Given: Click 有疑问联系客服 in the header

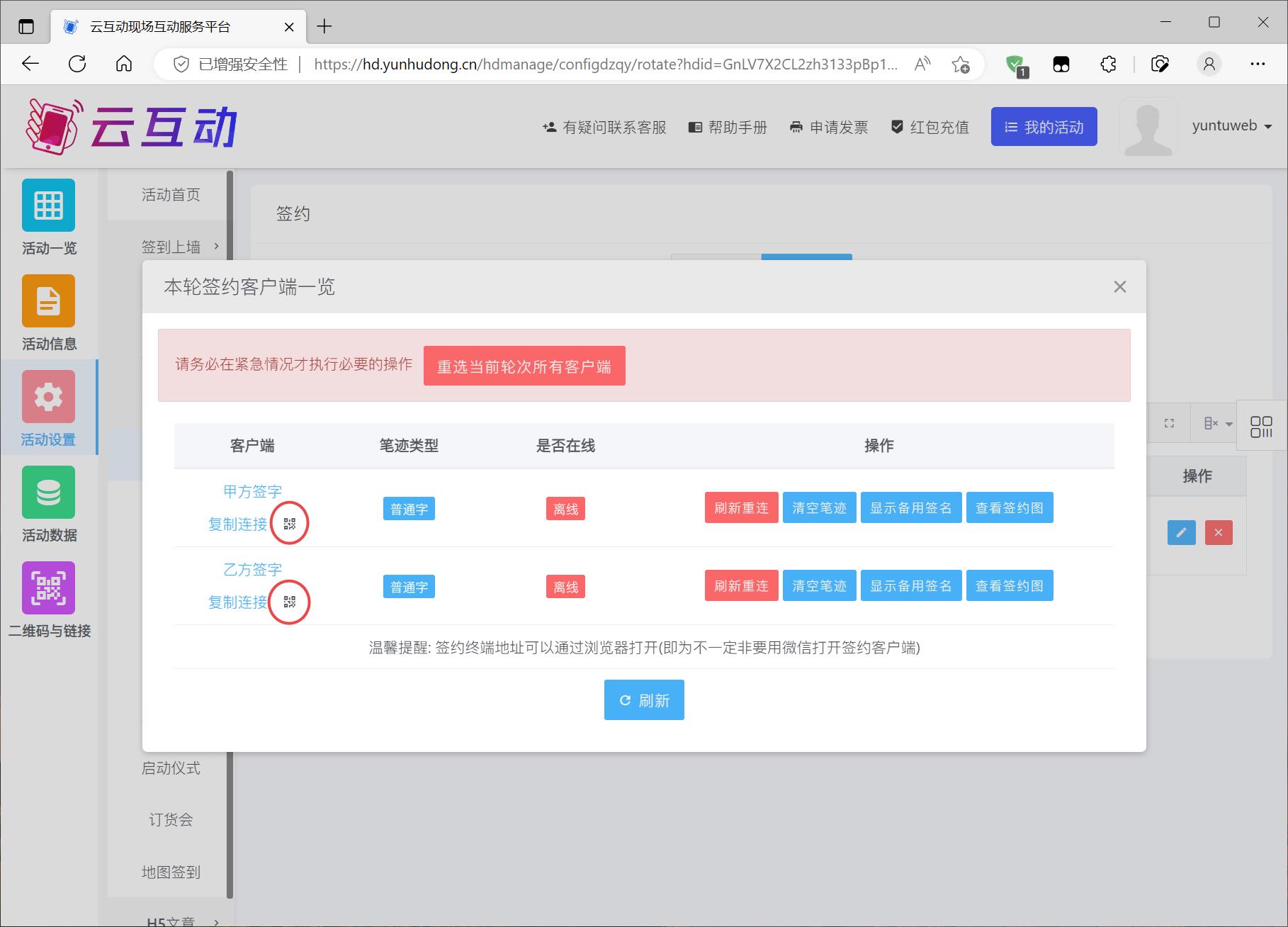Looking at the screenshot, I should (x=604, y=127).
